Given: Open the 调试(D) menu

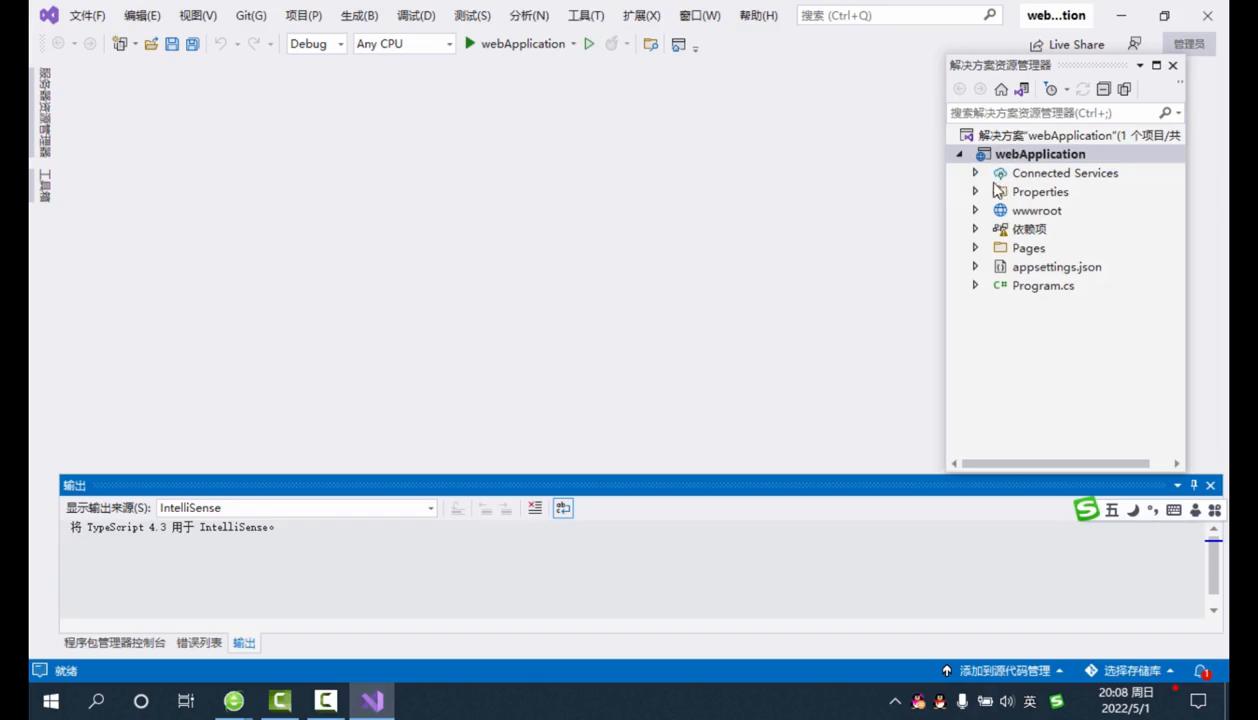Looking at the screenshot, I should pos(416,15).
